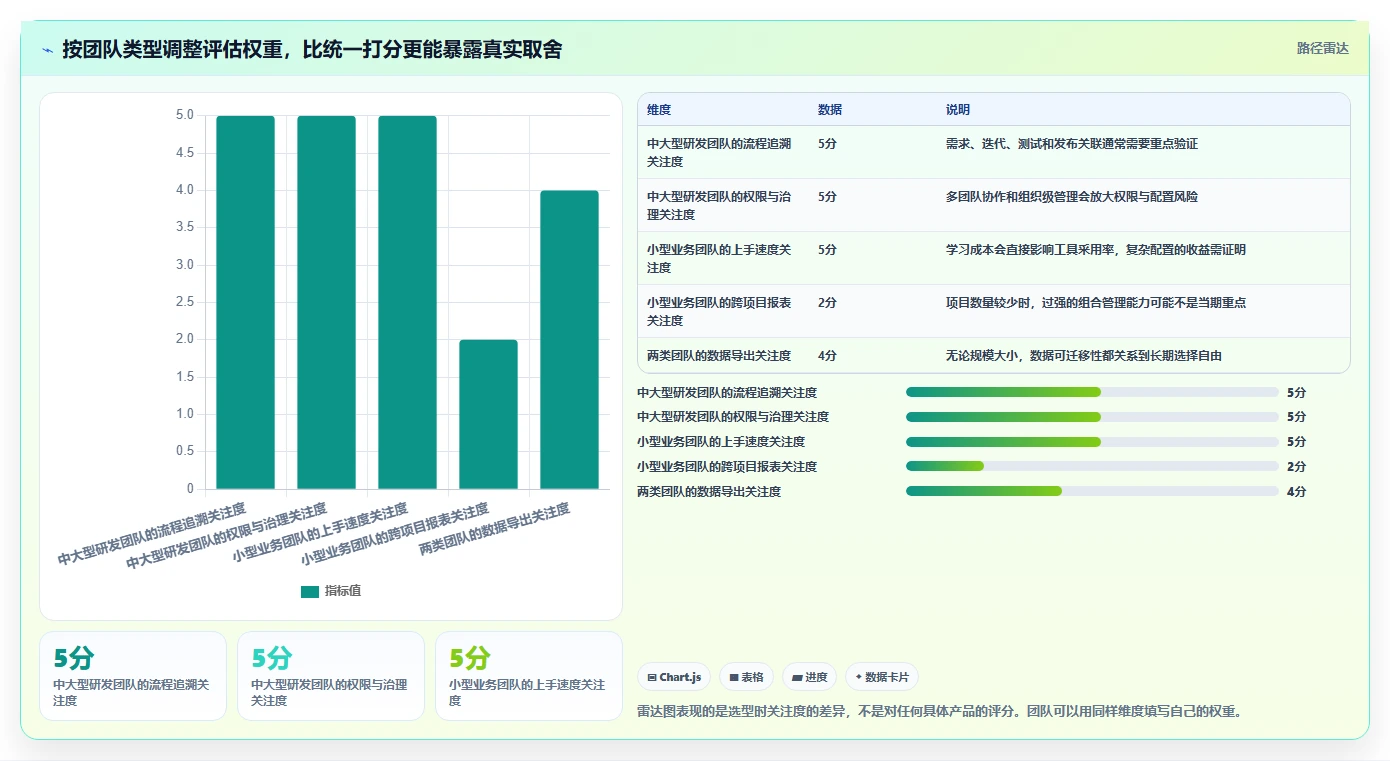Open the 5分 card for 权限与治理关注度
1390x761 pixels.
point(331,676)
